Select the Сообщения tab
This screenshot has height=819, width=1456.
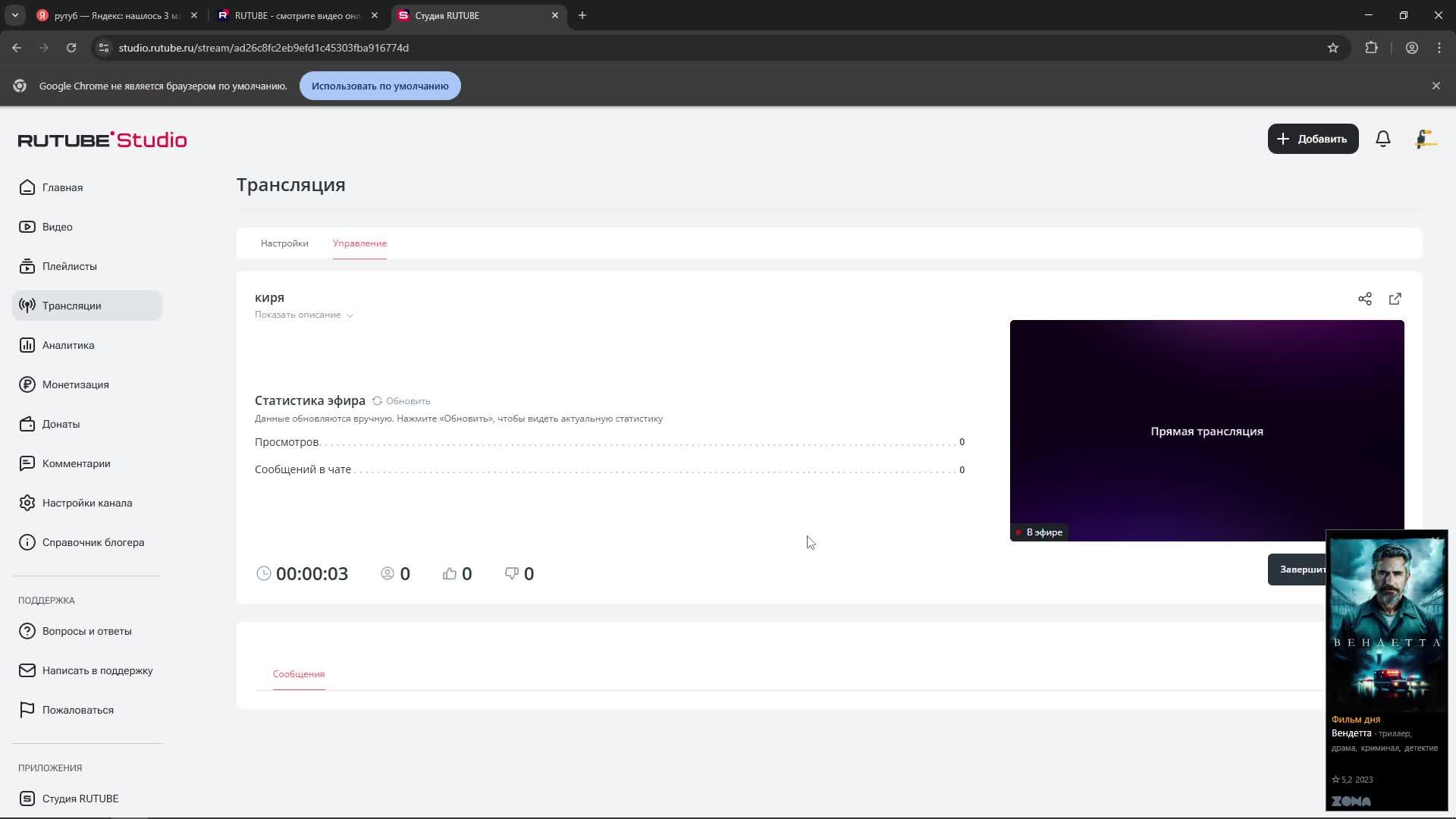point(299,674)
